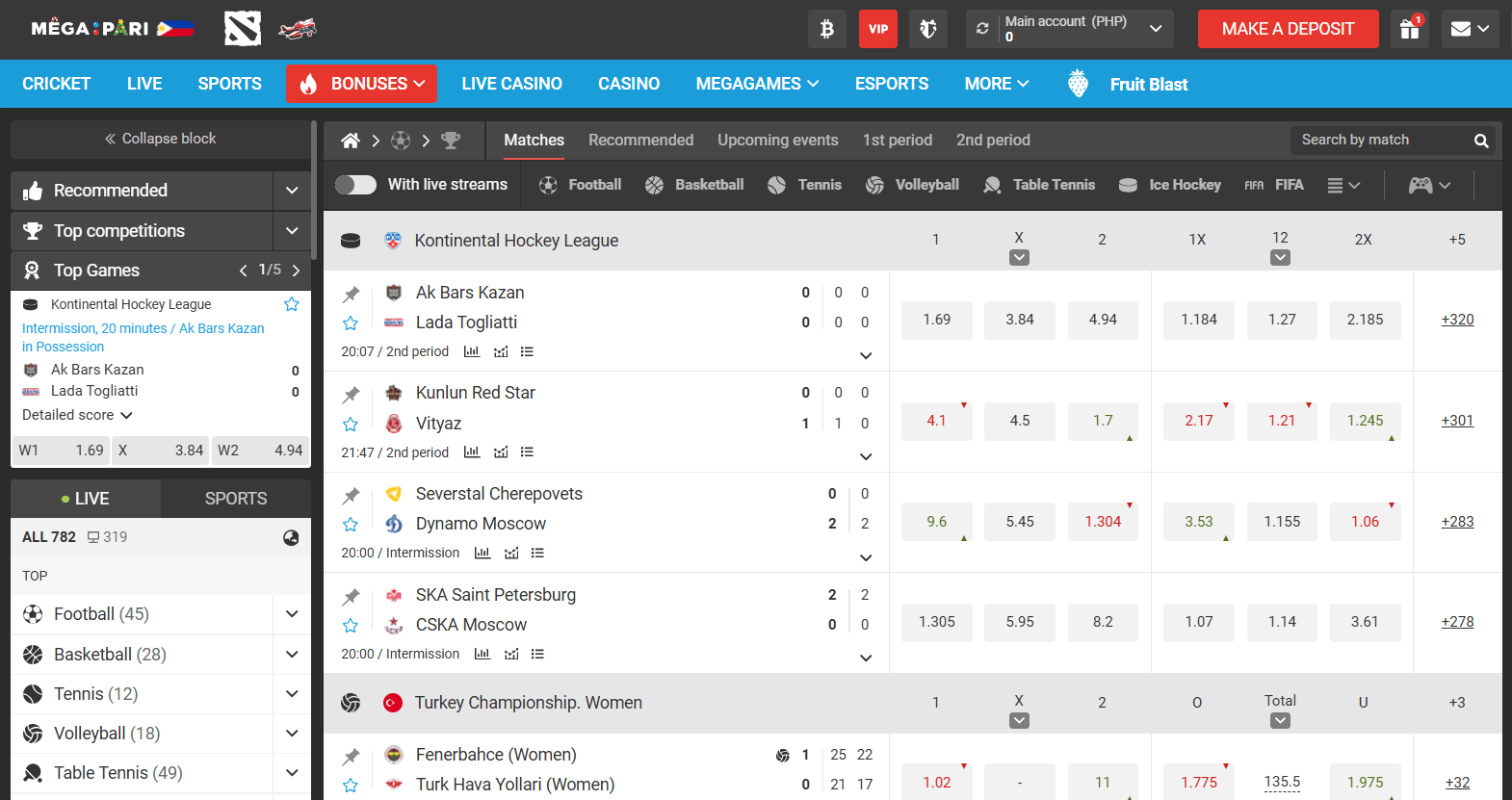The height and width of the screenshot is (800, 1512).
Task: Open the gift box bonuses icon
Action: click(x=1410, y=29)
